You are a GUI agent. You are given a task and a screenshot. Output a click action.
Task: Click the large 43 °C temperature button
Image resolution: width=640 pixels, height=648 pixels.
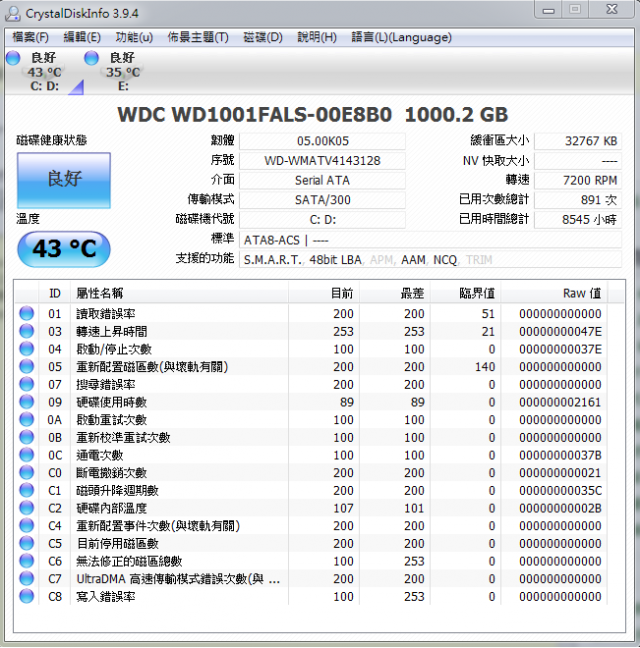pos(64,249)
